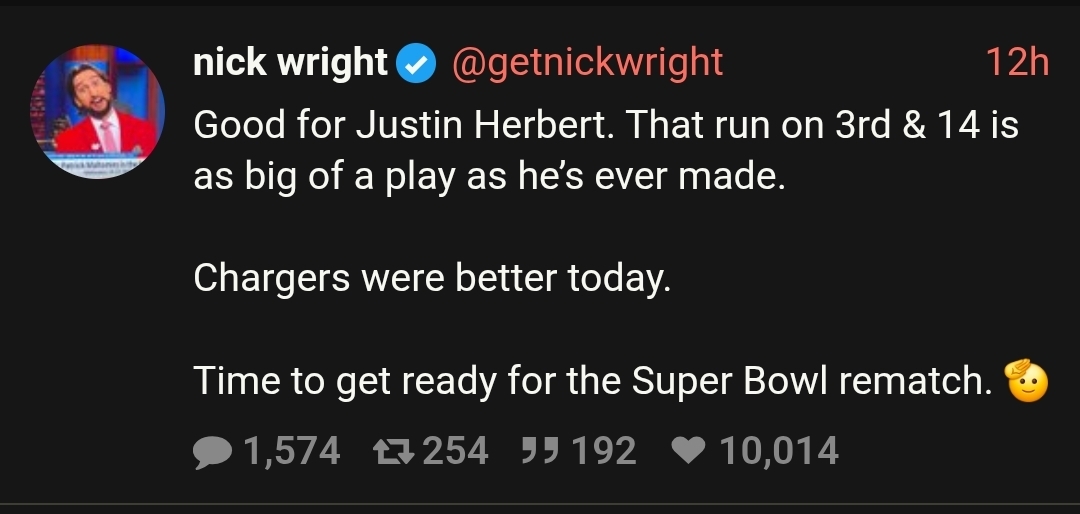Open the nick wright display name
This screenshot has height=514, width=1080.
[290, 63]
